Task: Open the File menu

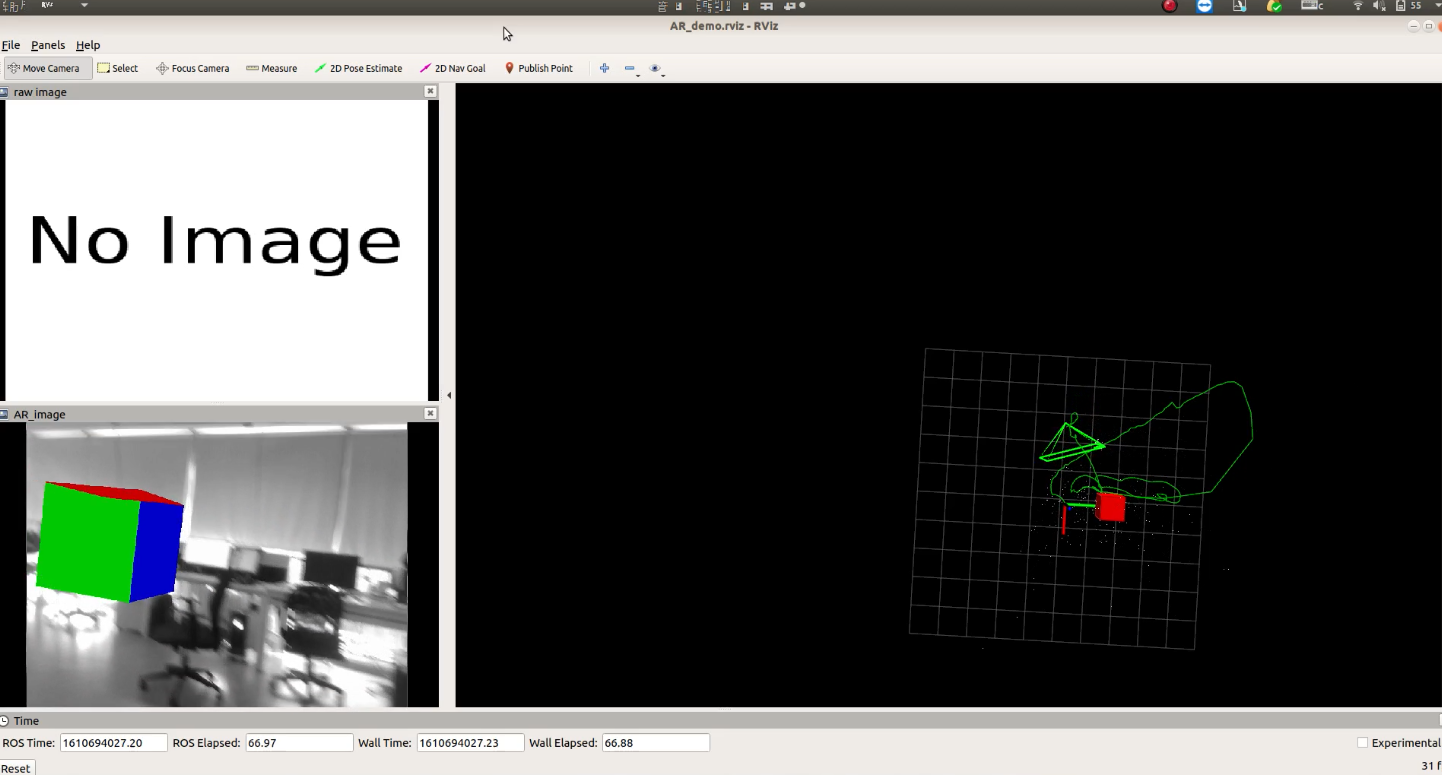Action: pos(11,45)
